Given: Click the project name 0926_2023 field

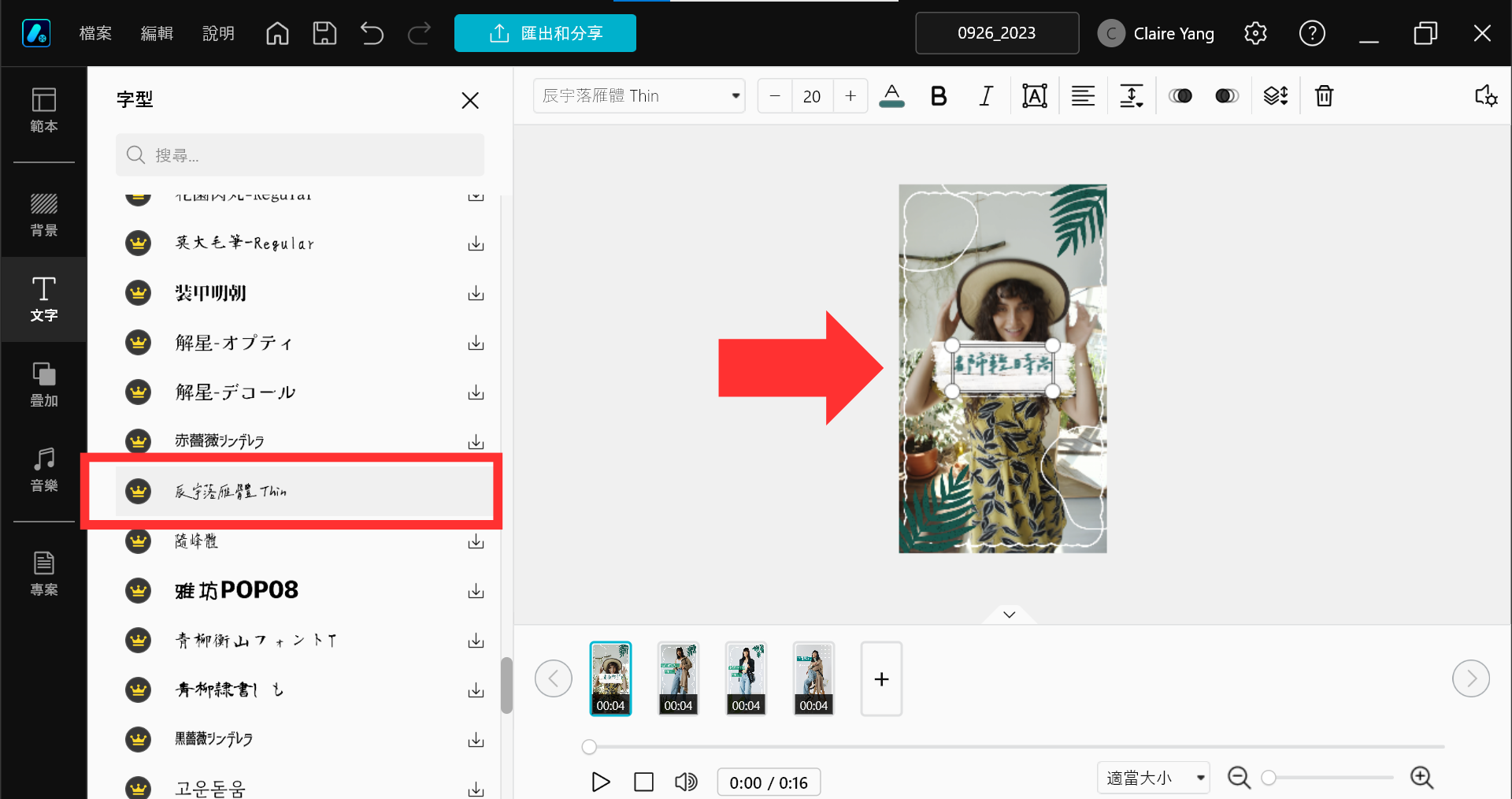Looking at the screenshot, I should [x=997, y=33].
